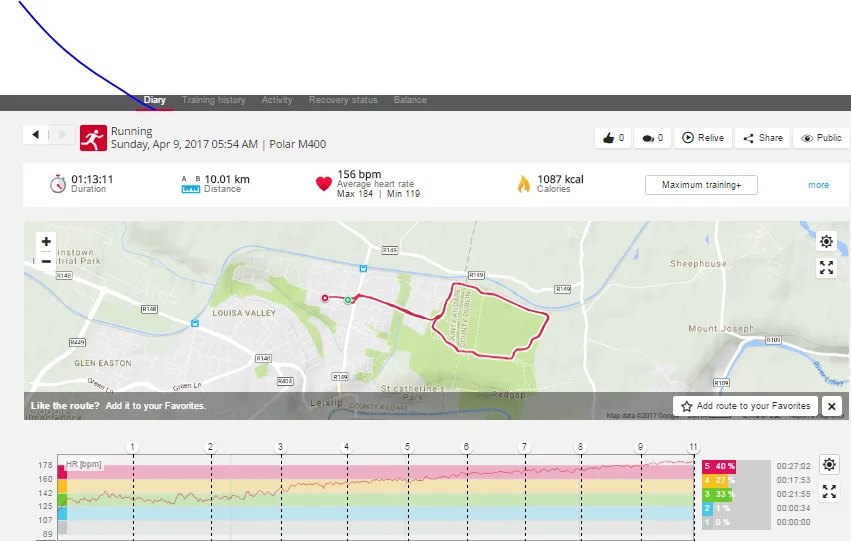Open the Activity tab
This screenshot has width=851, height=541.
[277, 100]
